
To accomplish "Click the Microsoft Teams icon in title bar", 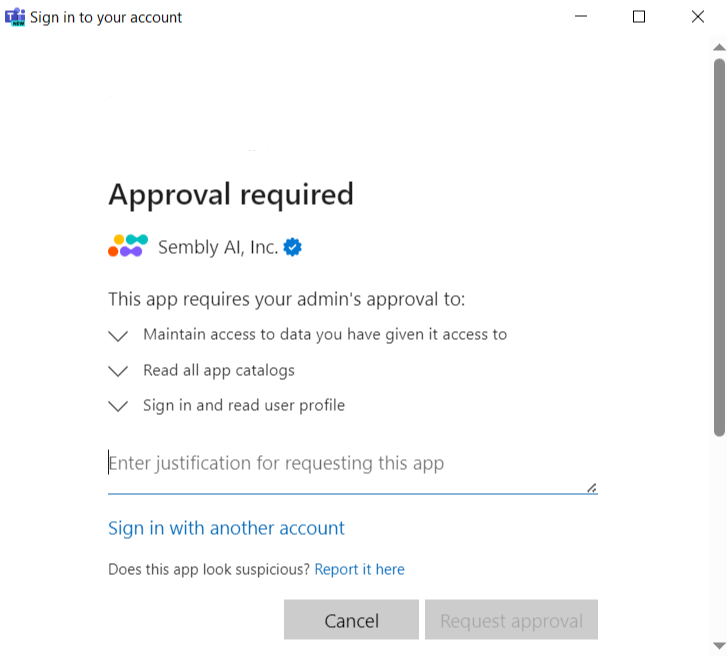I will (x=15, y=17).
